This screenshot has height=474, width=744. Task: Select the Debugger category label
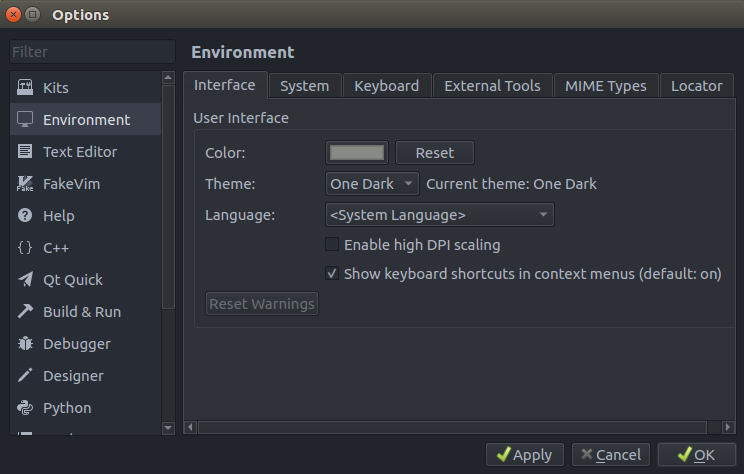point(77,344)
